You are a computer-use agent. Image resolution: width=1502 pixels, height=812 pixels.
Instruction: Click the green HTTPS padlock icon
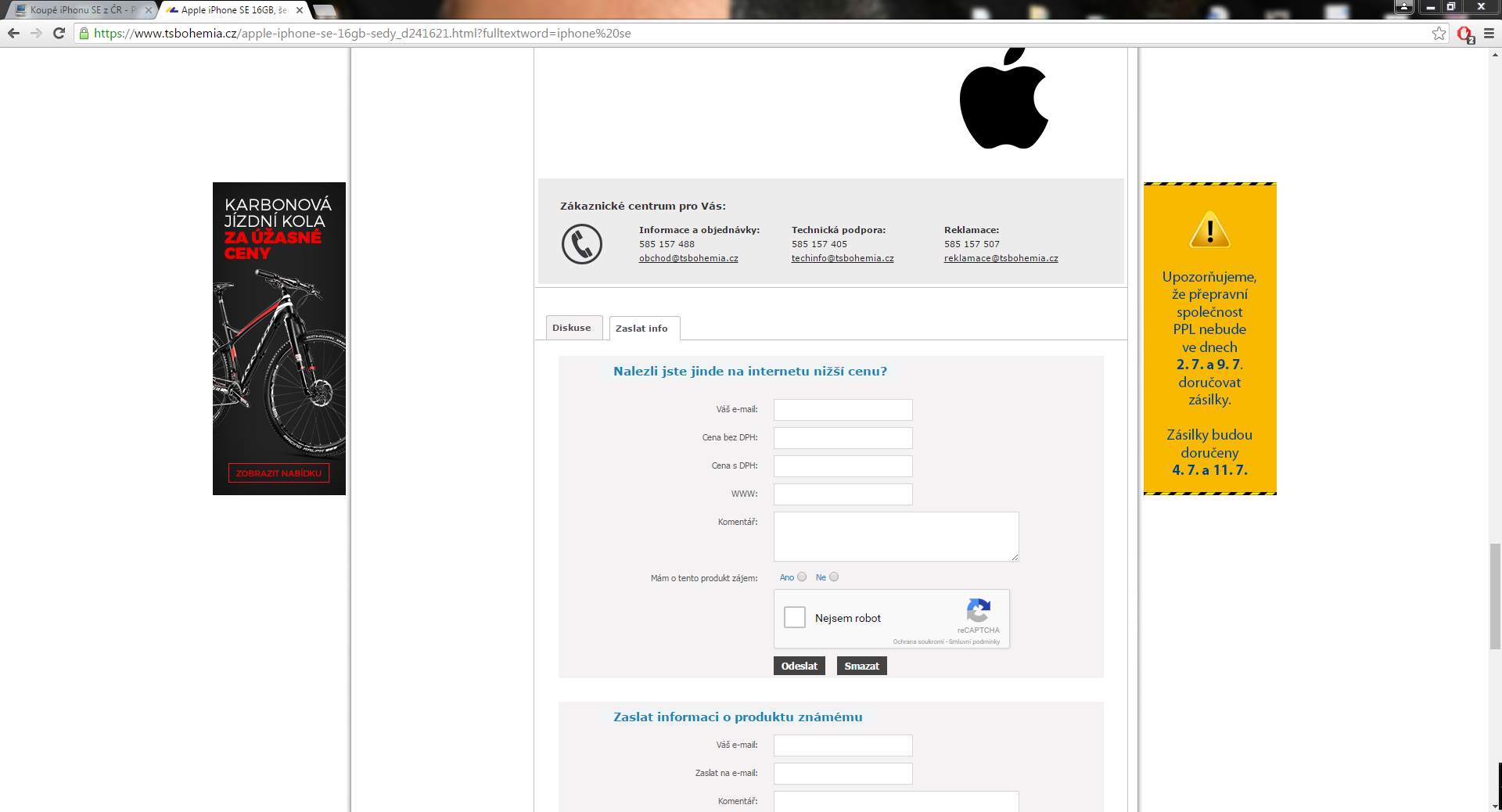pos(84,33)
